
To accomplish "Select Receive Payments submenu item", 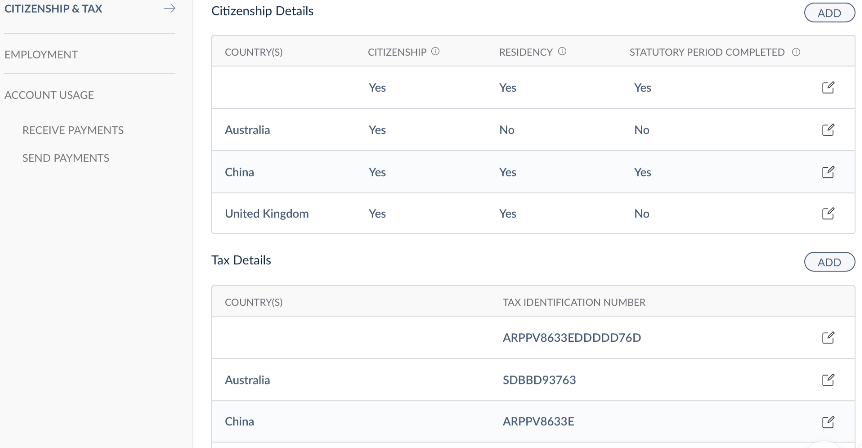I will click(x=73, y=130).
